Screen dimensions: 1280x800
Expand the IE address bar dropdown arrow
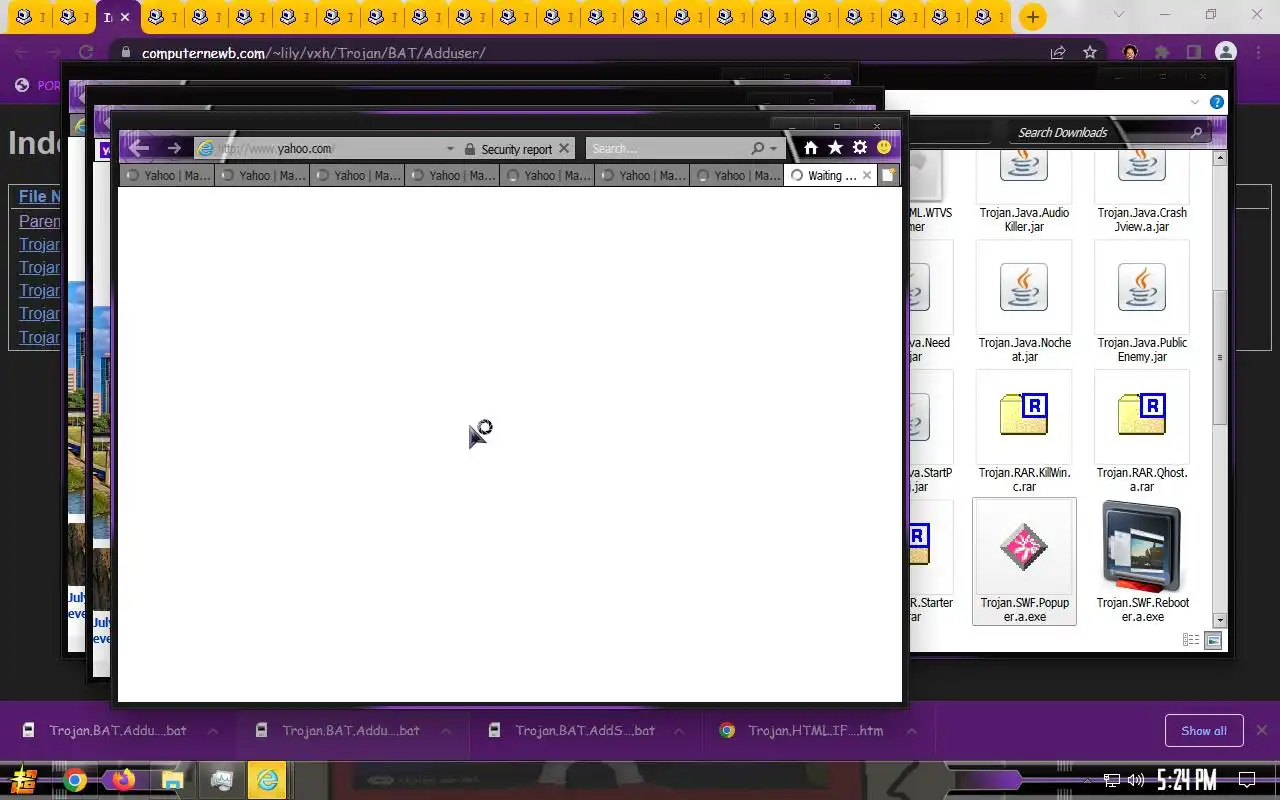pyautogui.click(x=450, y=149)
